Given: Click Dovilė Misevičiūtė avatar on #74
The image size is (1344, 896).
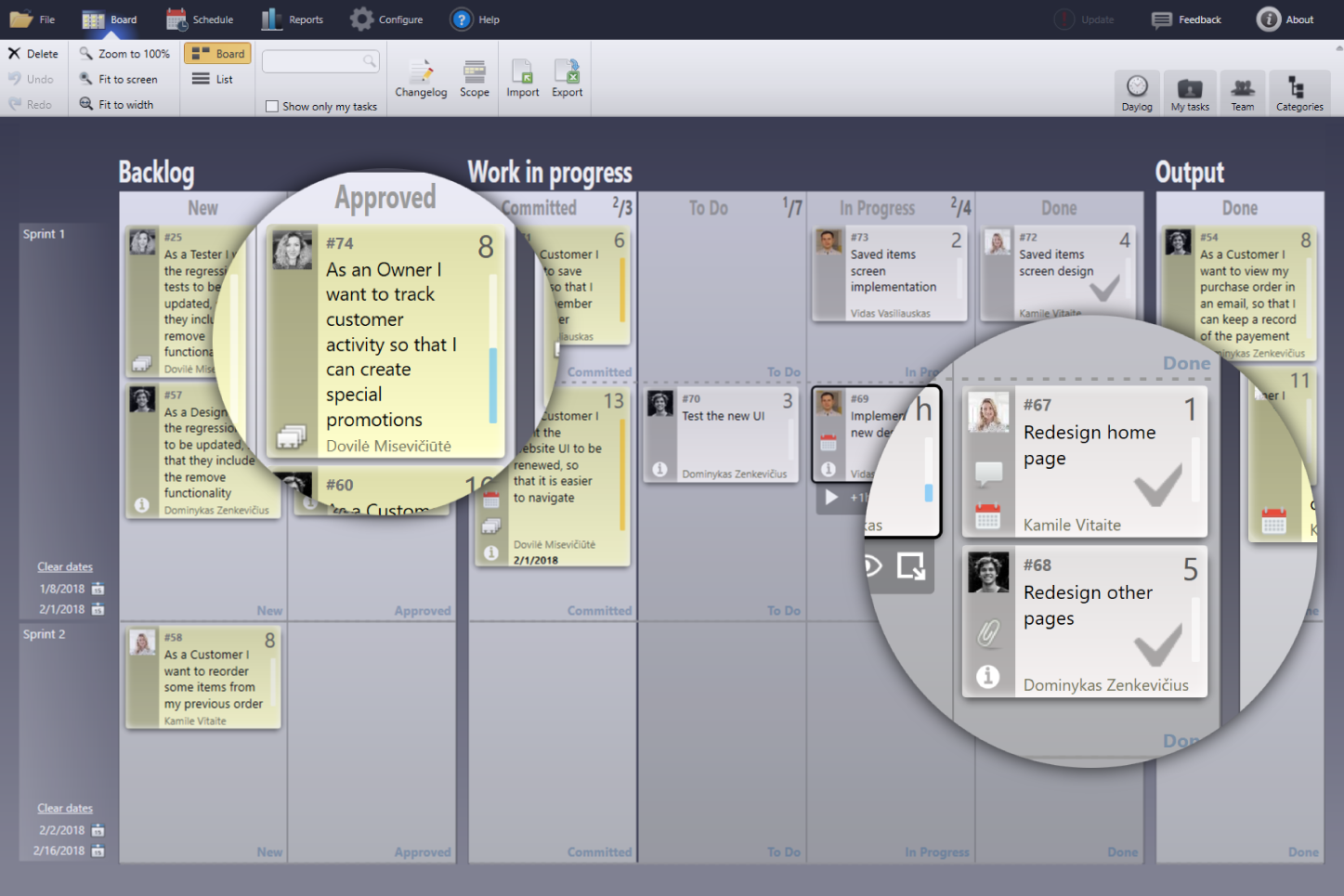Looking at the screenshot, I should pyautogui.click(x=292, y=250).
